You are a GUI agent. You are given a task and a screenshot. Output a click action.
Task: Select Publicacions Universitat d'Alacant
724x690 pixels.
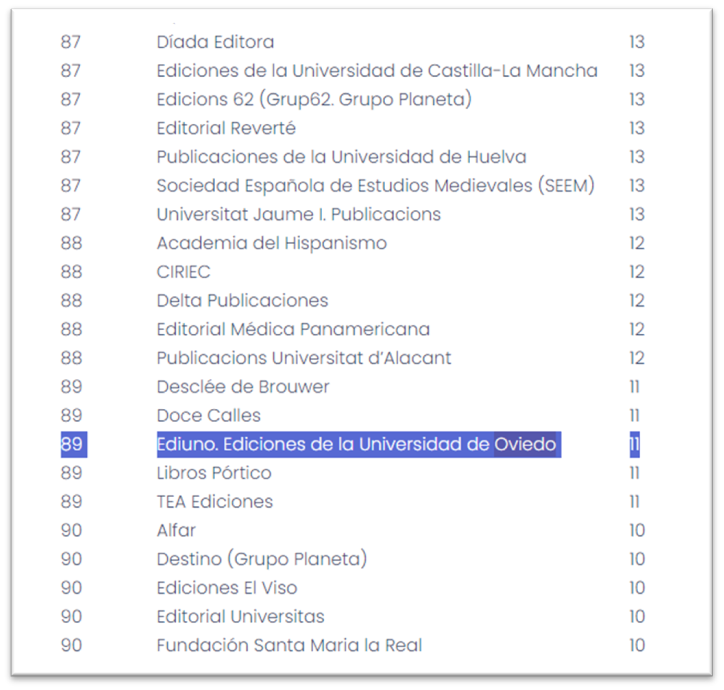pos(304,358)
